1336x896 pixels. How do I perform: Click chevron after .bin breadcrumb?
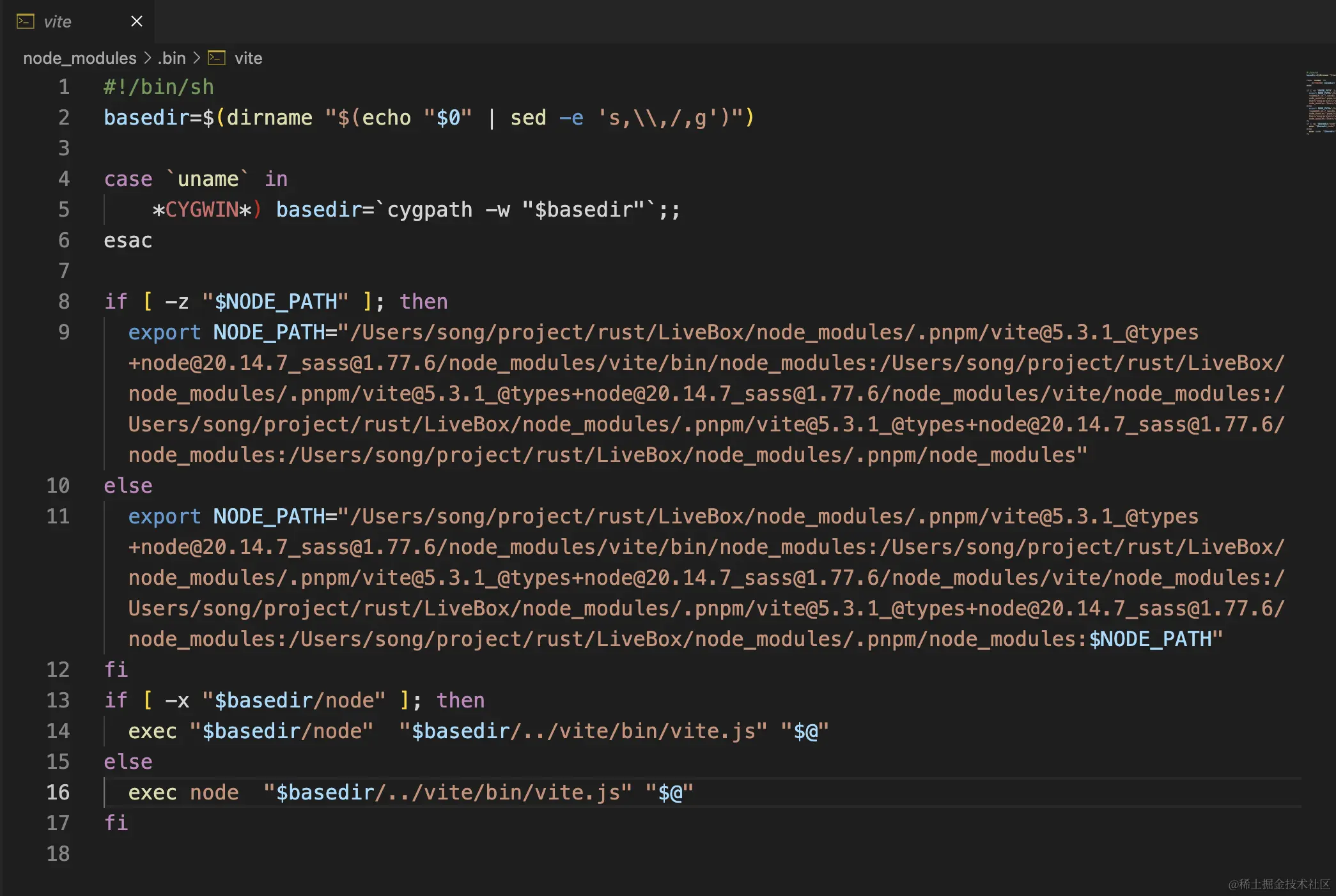(x=196, y=58)
